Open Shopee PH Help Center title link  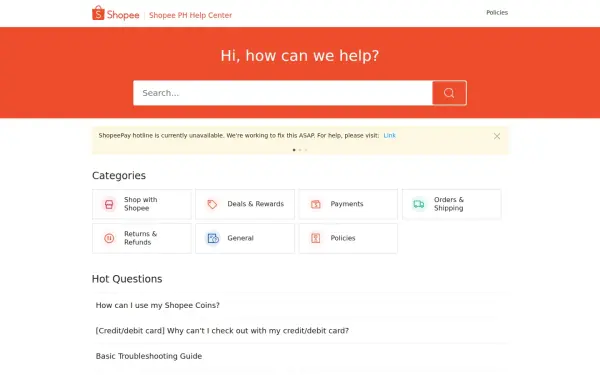tap(190, 15)
